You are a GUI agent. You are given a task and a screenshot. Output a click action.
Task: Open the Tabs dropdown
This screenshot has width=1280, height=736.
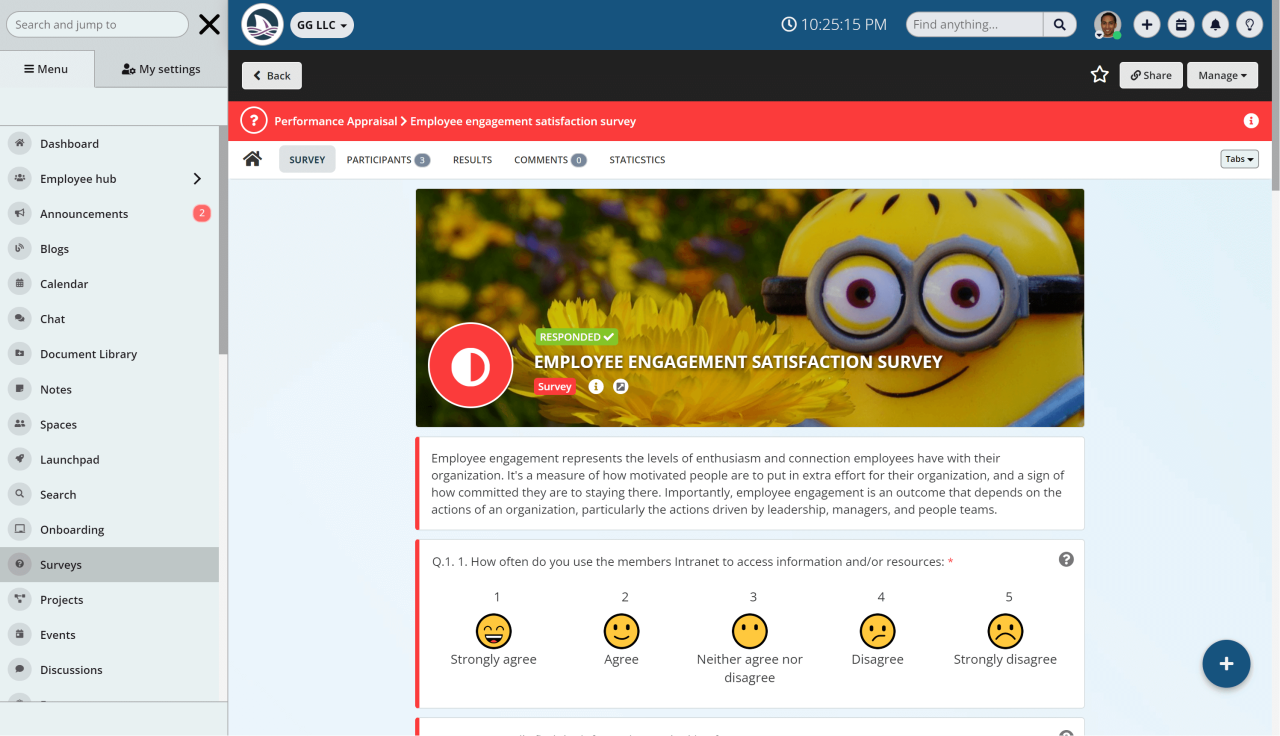pos(1239,158)
